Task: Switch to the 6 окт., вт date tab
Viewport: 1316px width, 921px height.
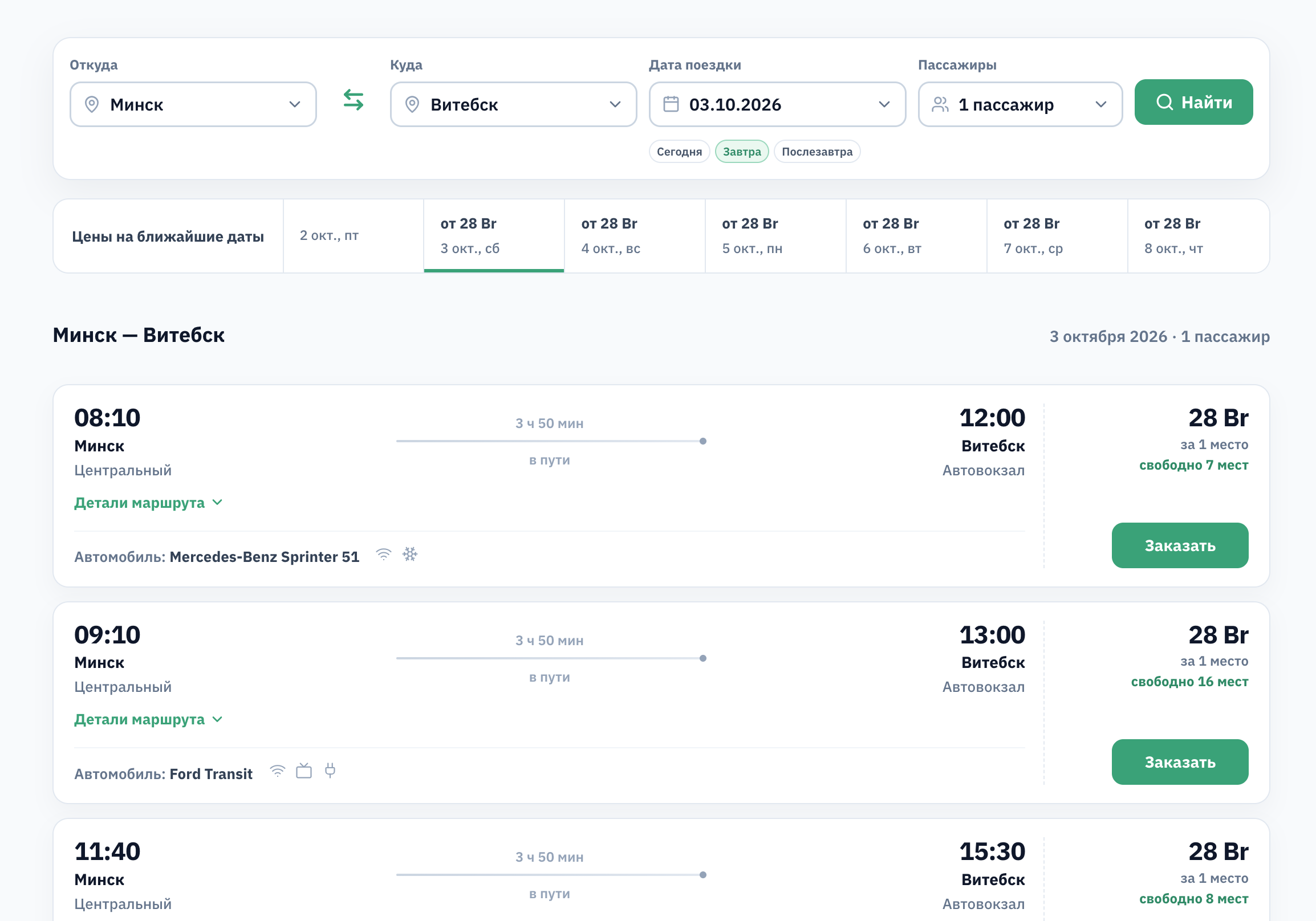Action: 916,236
